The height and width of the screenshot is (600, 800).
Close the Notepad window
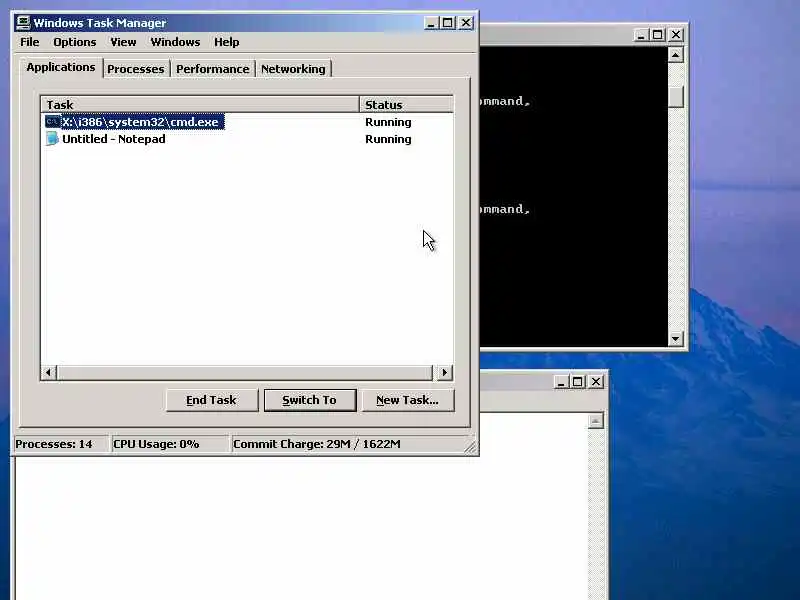[595, 382]
